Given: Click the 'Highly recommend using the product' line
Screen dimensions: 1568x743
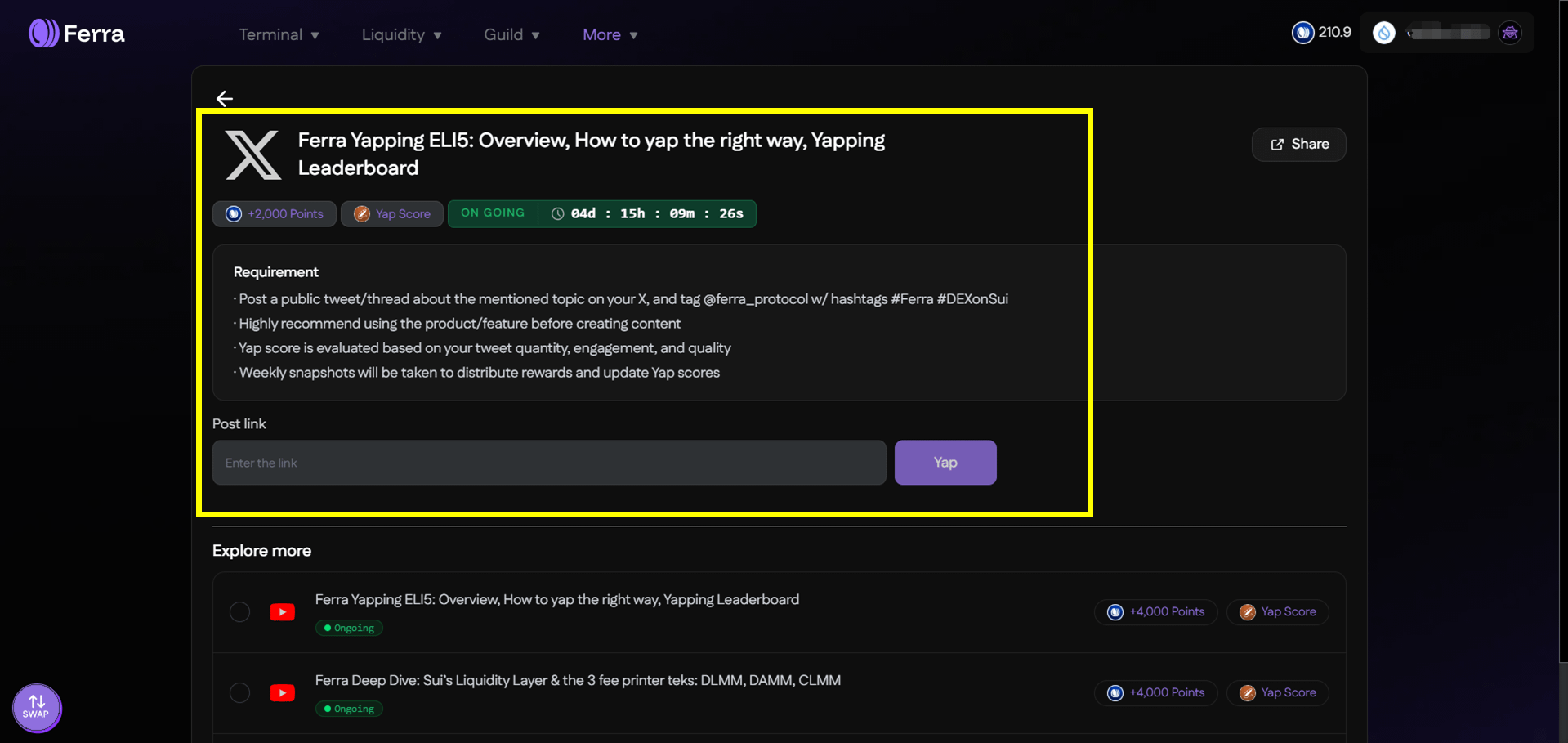Looking at the screenshot, I should (x=458, y=324).
